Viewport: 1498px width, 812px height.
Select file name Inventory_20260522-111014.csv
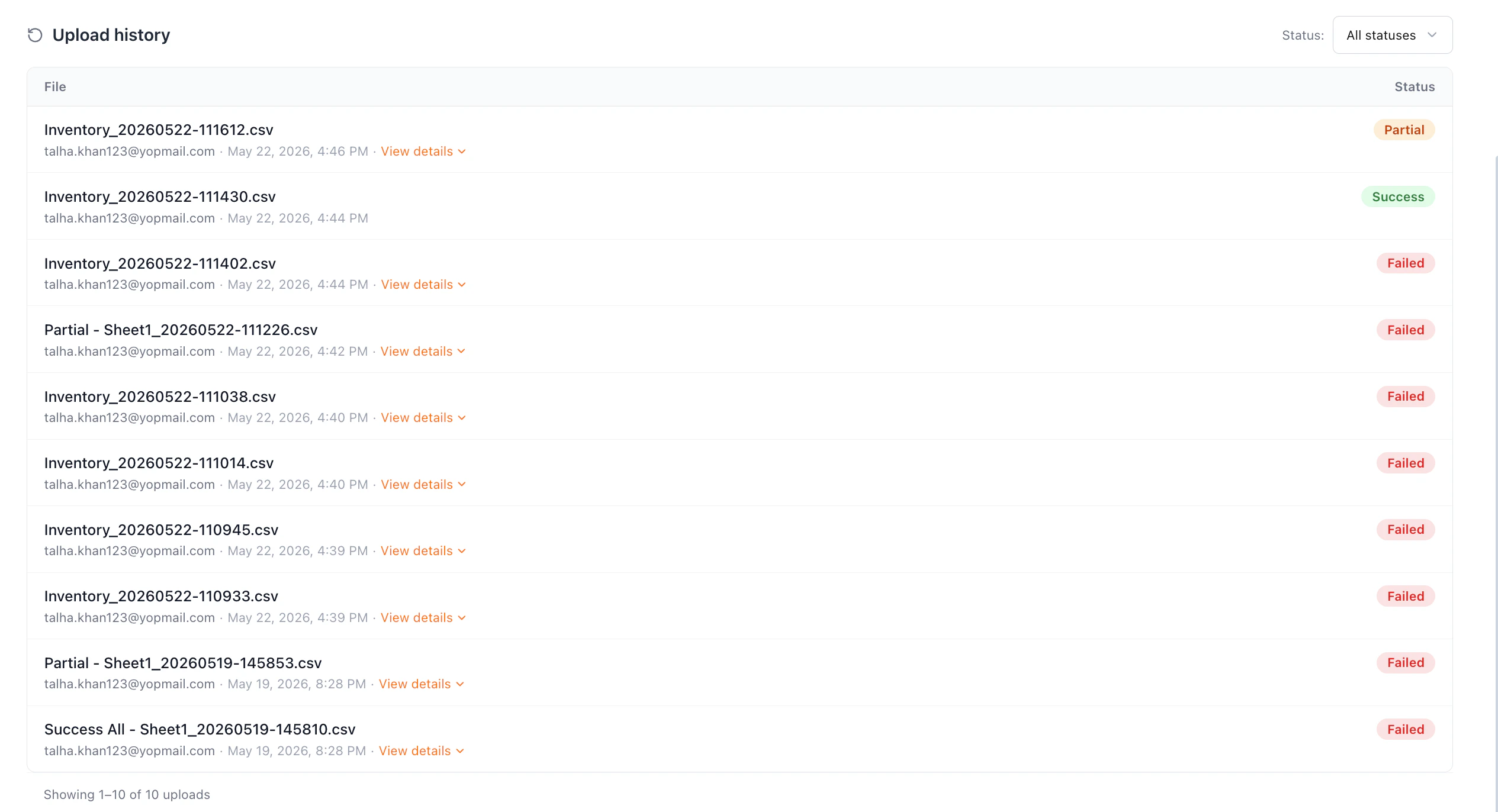[159, 463]
